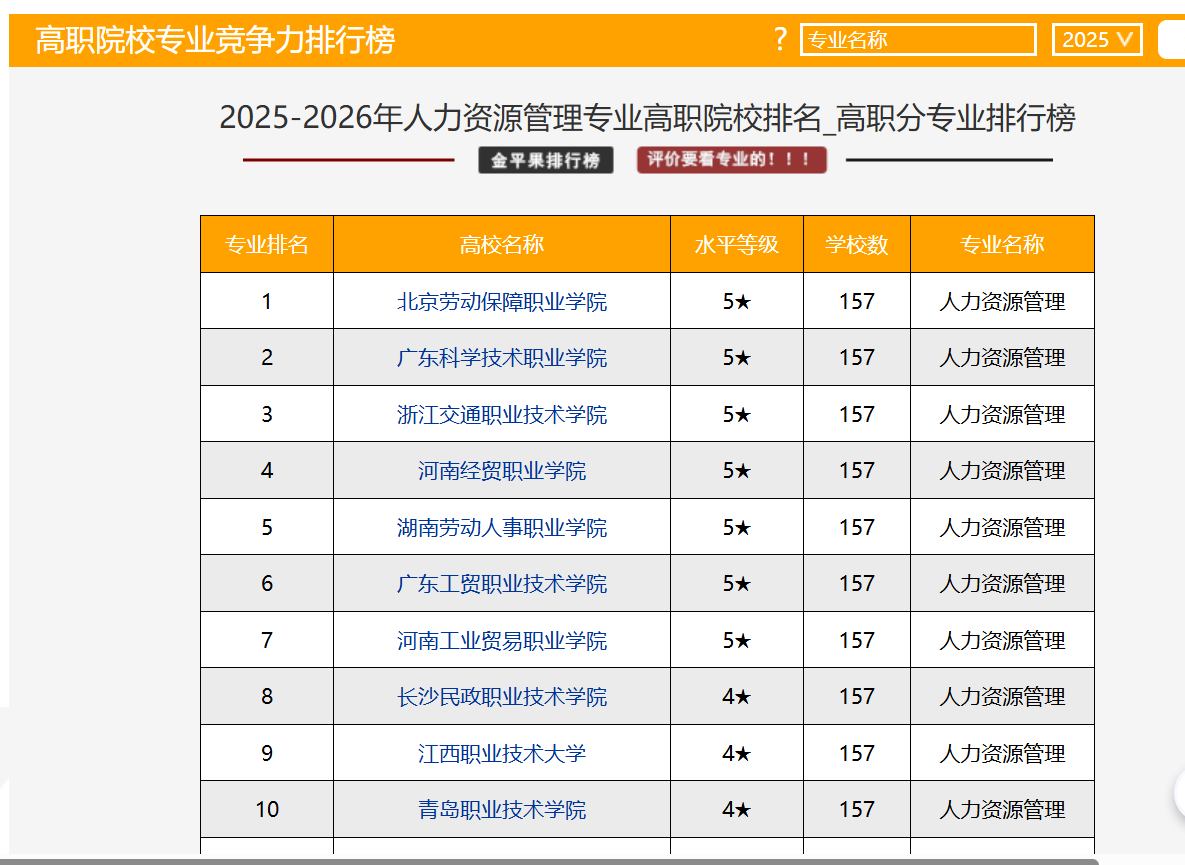Open 广东科学技术职业学院 link
1185x865 pixels.
click(x=502, y=357)
